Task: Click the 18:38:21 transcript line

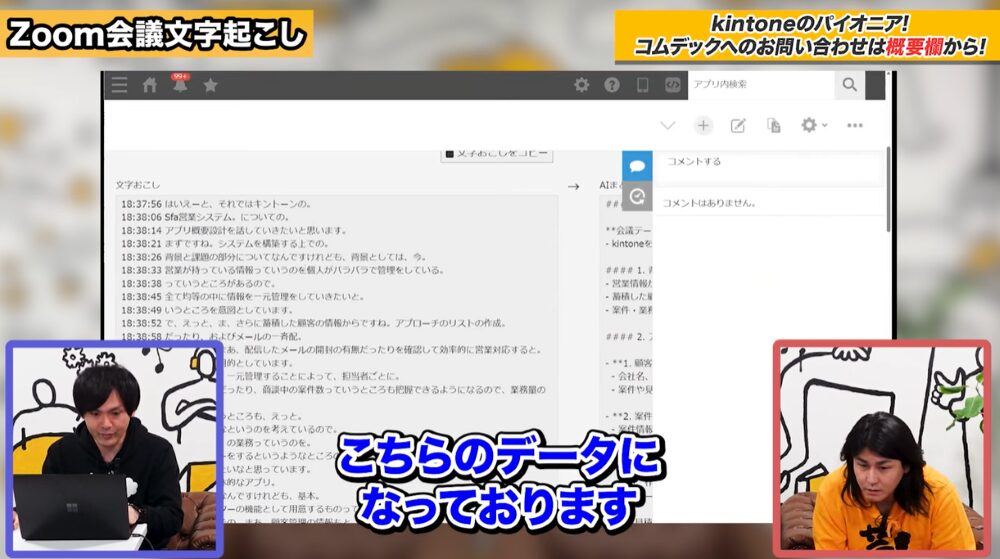Action: 226,244
